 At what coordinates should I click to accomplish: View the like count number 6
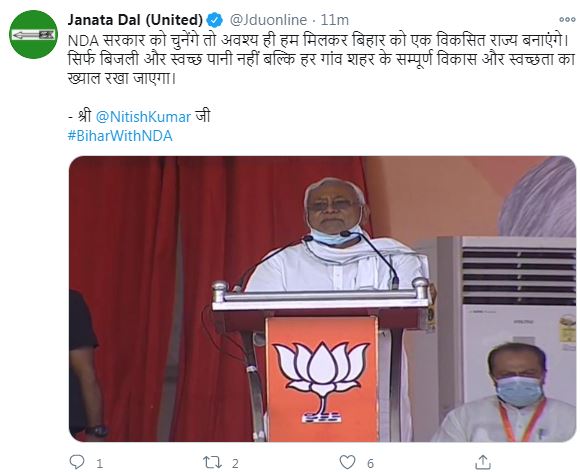click(x=370, y=463)
